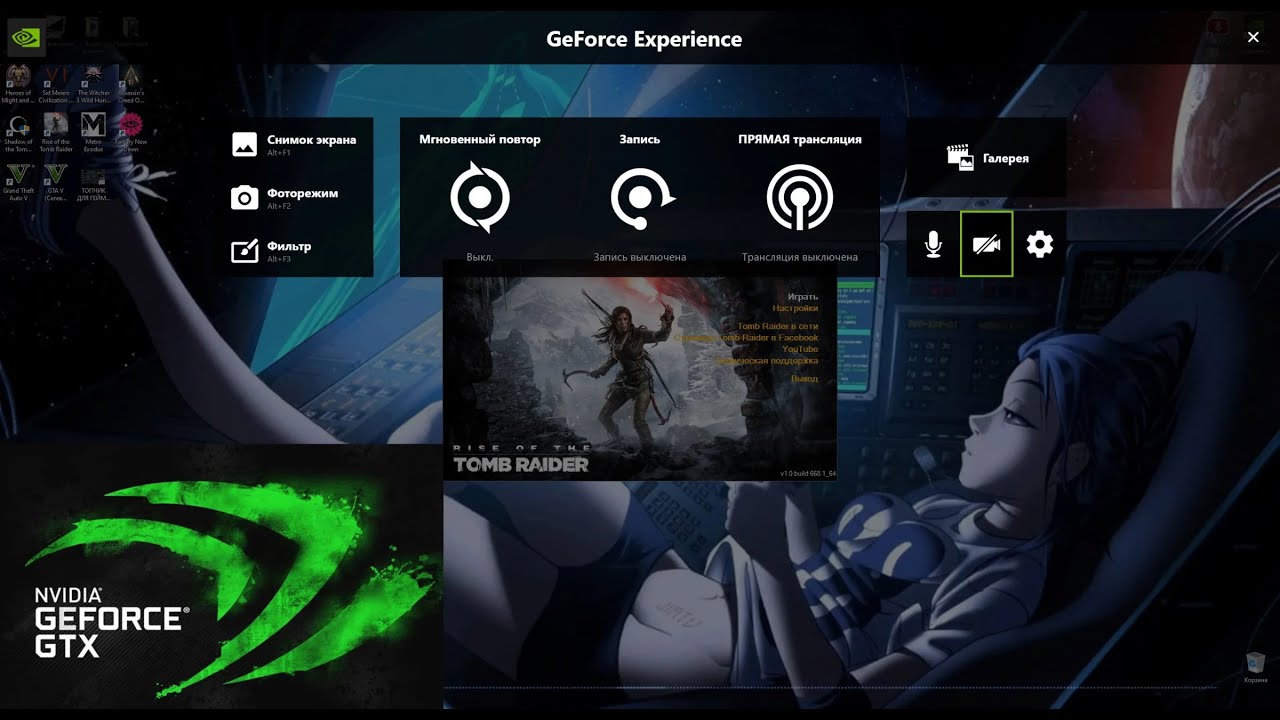Open the Фильтр game filter
This screenshot has height=720, width=1280.
point(273,250)
